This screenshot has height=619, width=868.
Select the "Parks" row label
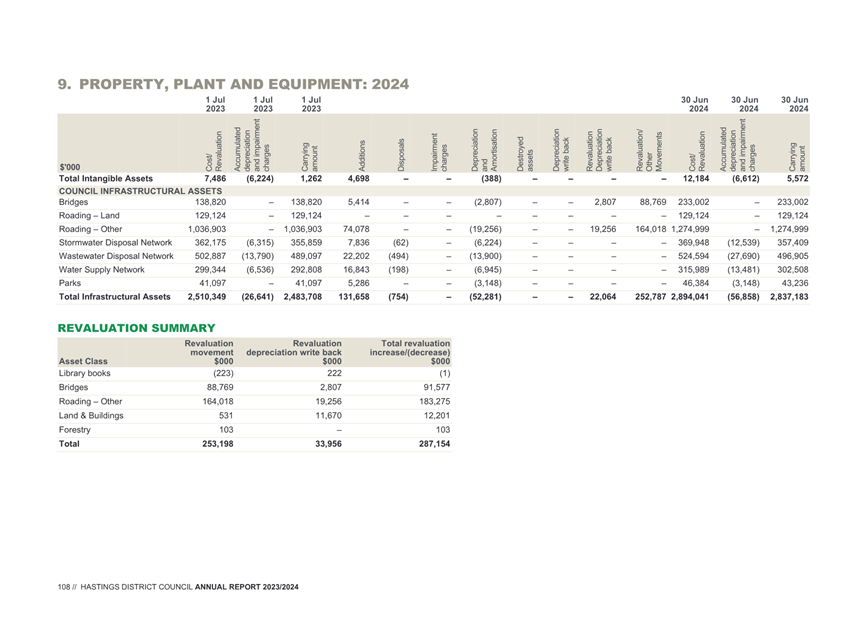click(70, 283)
